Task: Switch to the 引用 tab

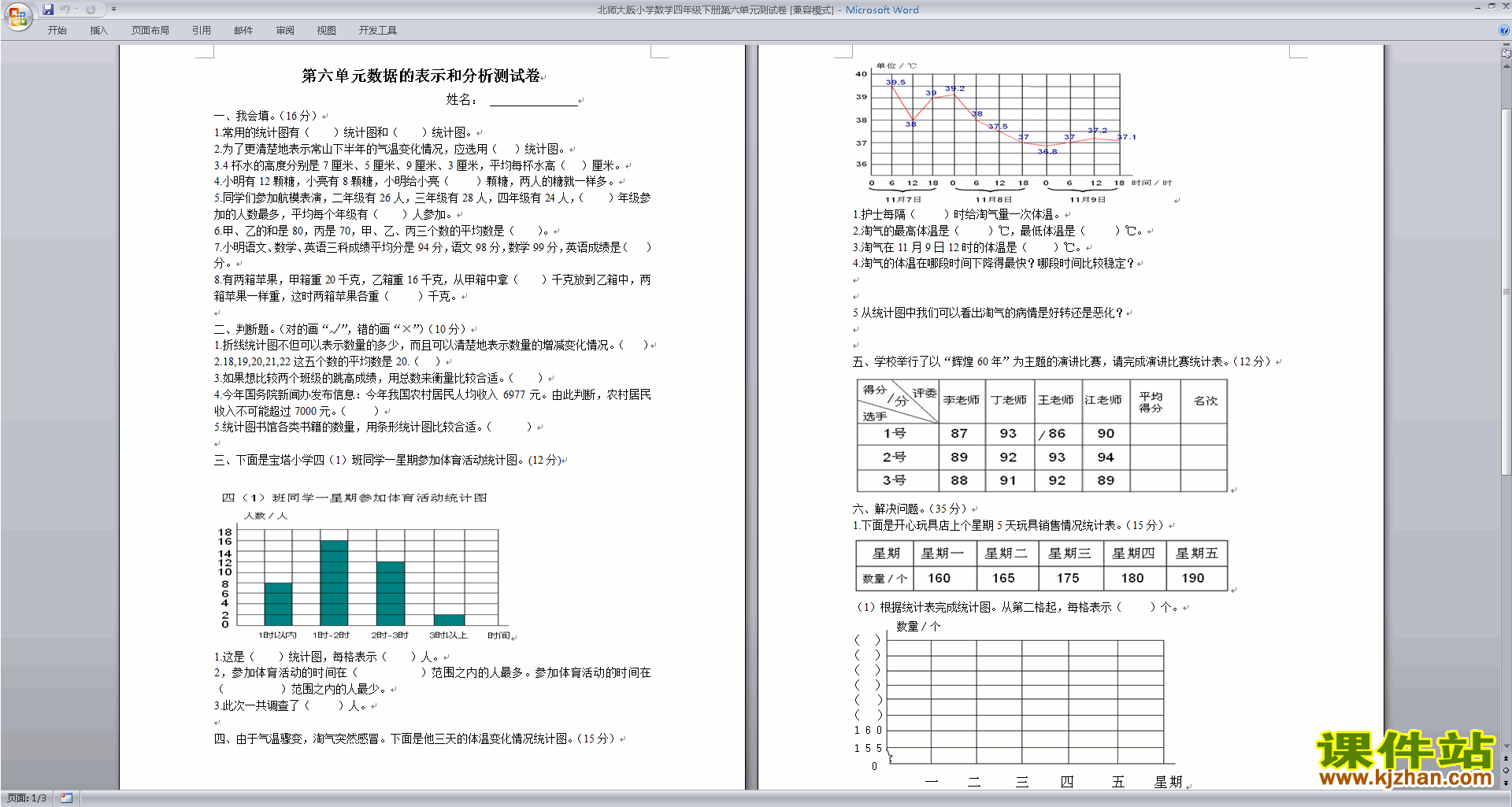Action: (201, 30)
